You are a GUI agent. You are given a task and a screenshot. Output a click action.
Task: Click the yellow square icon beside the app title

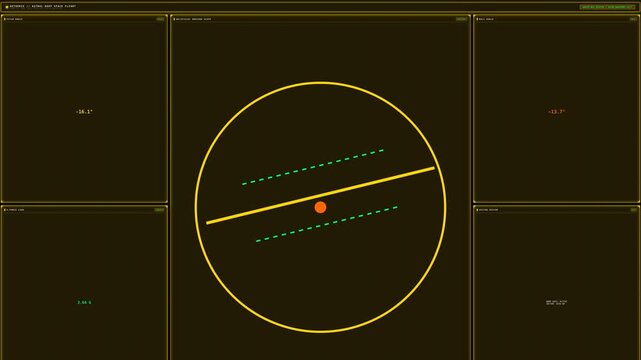pos(7,7)
